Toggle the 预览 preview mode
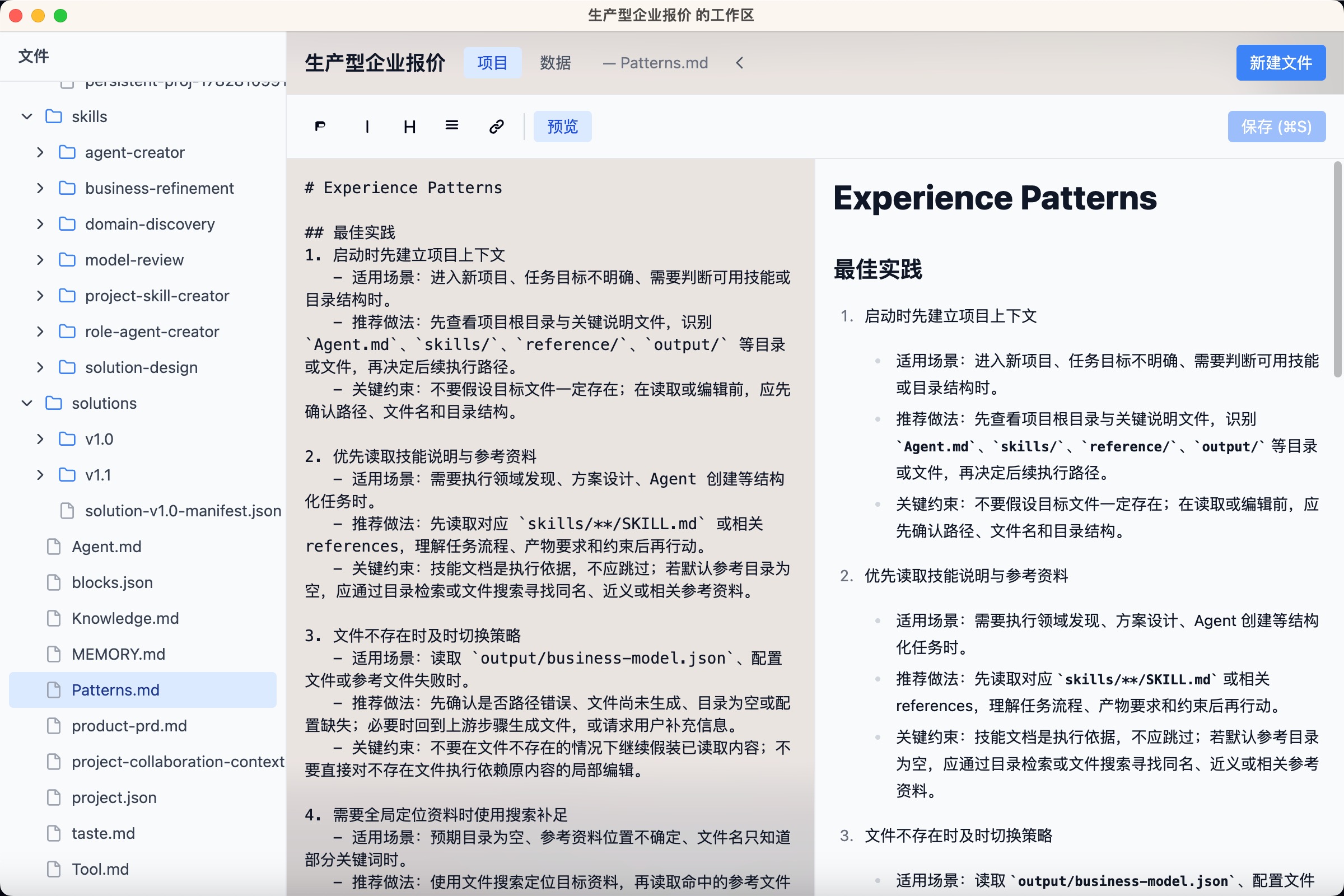 (562, 127)
